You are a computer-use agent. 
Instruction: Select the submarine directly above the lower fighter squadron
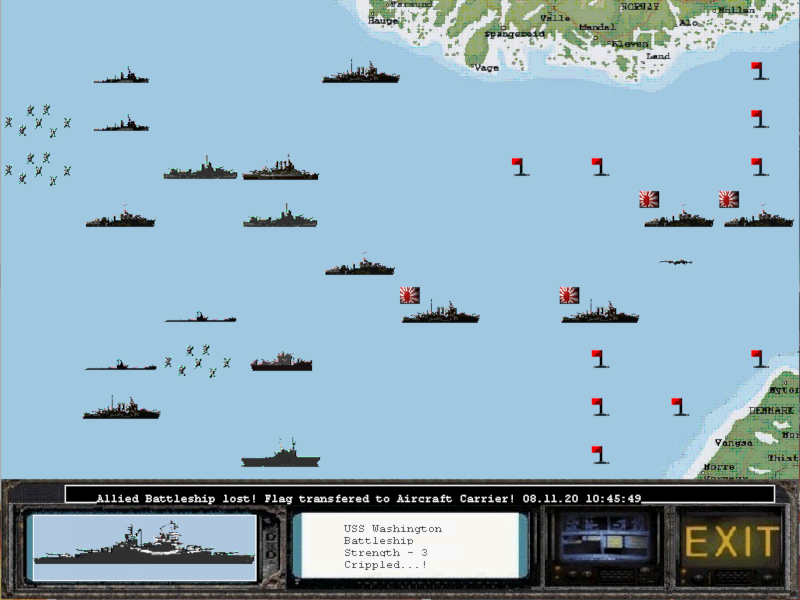pos(201,317)
